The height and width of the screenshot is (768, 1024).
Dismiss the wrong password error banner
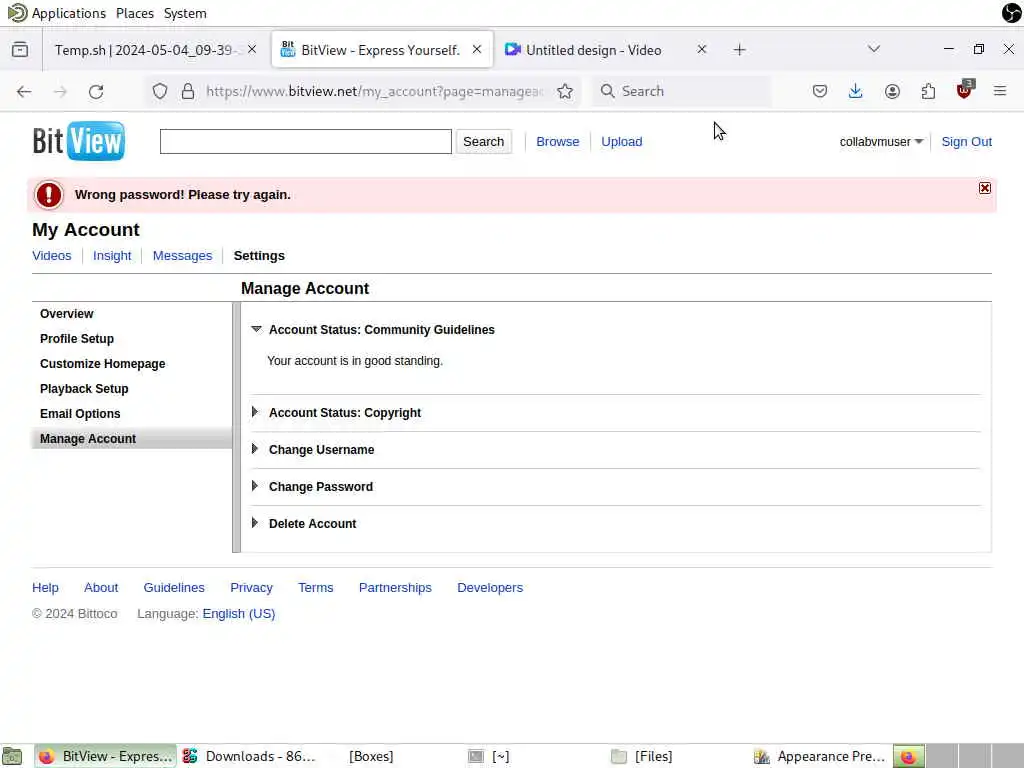(985, 188)
